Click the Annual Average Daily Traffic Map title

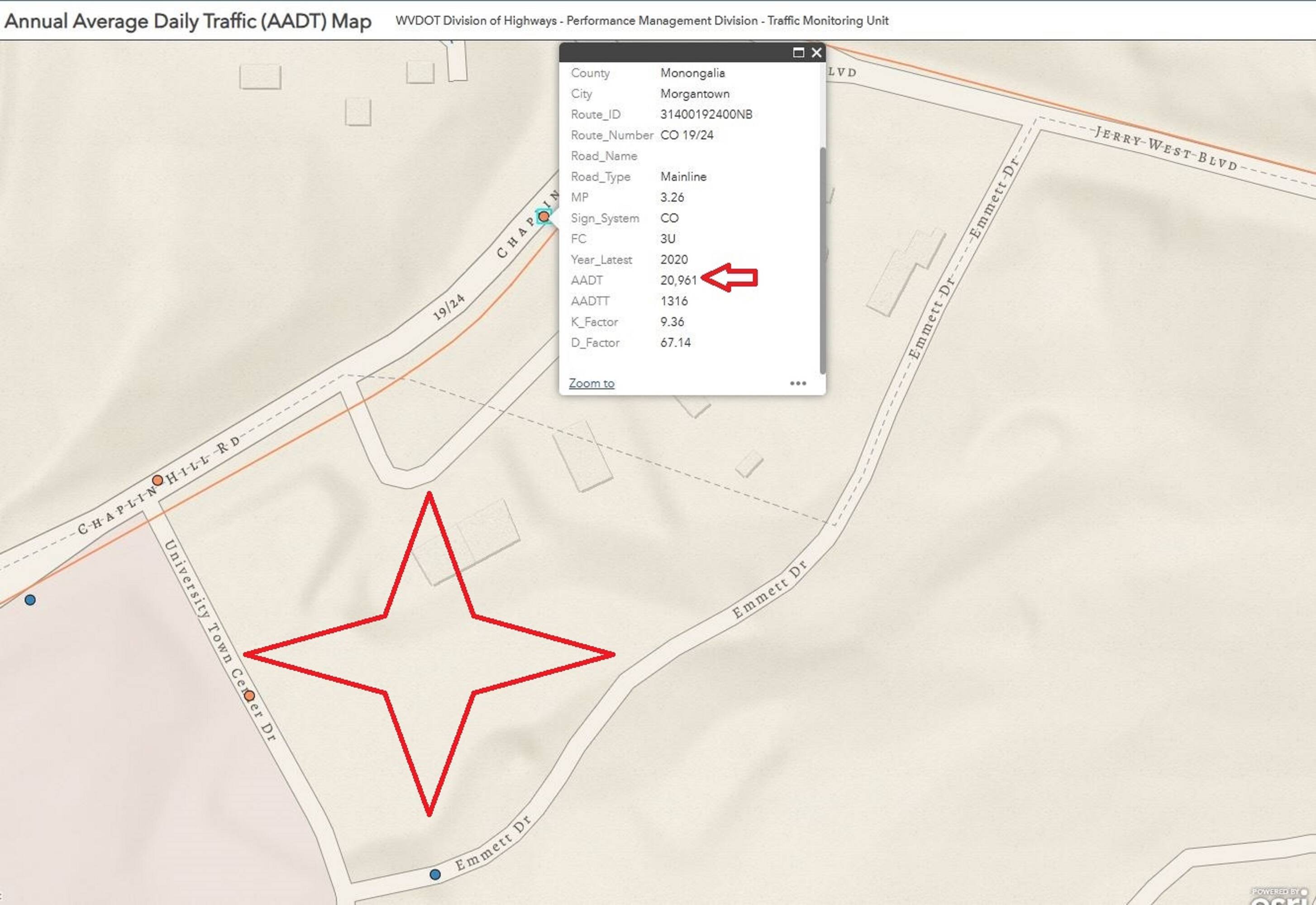[x=188, y=21]
